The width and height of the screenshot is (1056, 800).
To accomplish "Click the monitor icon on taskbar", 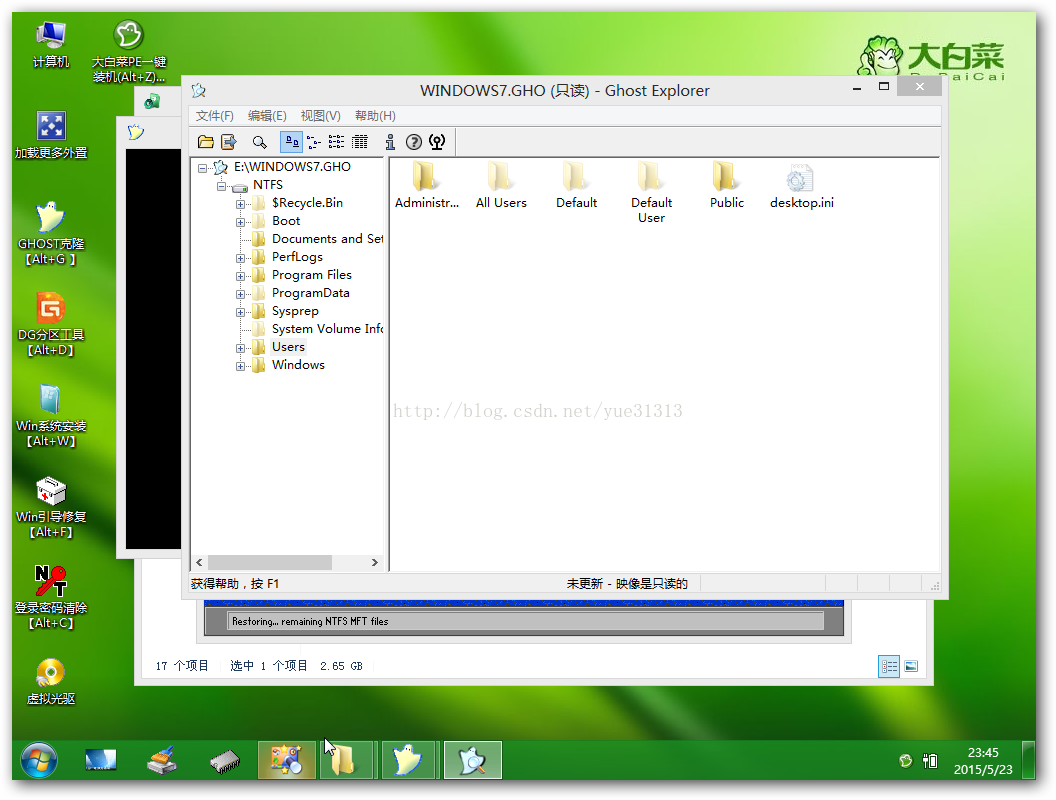I will (x=101, y=761).
